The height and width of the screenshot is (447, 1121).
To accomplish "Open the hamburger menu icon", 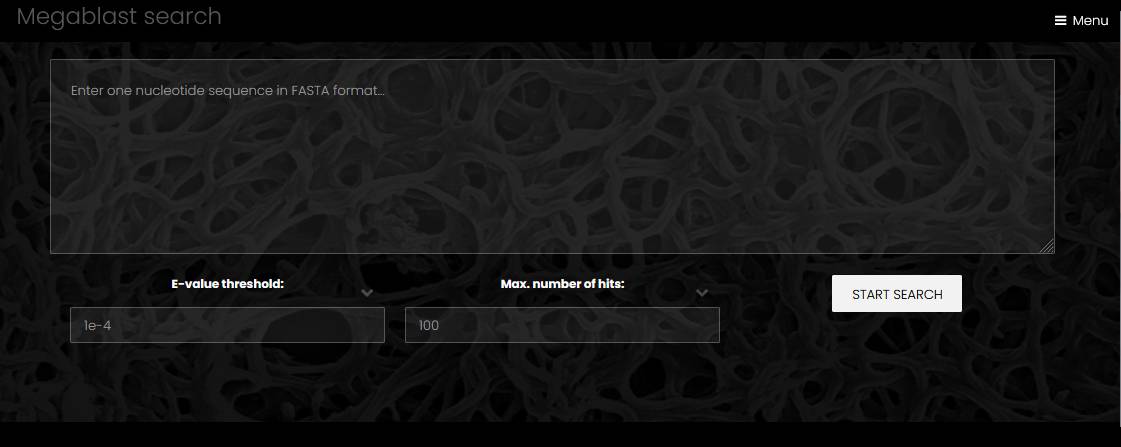I will point(1060,21).
